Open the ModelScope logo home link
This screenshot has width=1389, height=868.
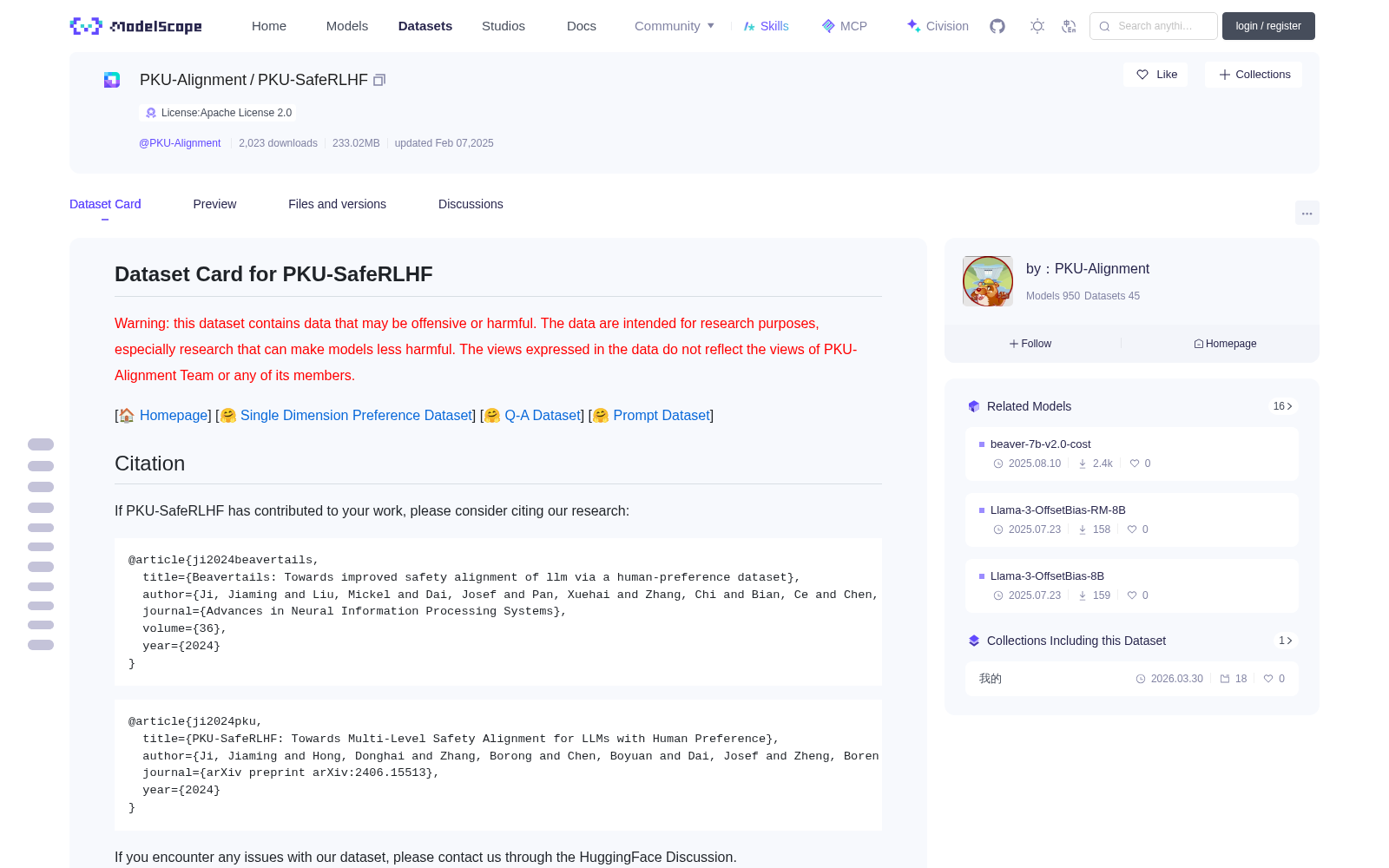point(135,26)
